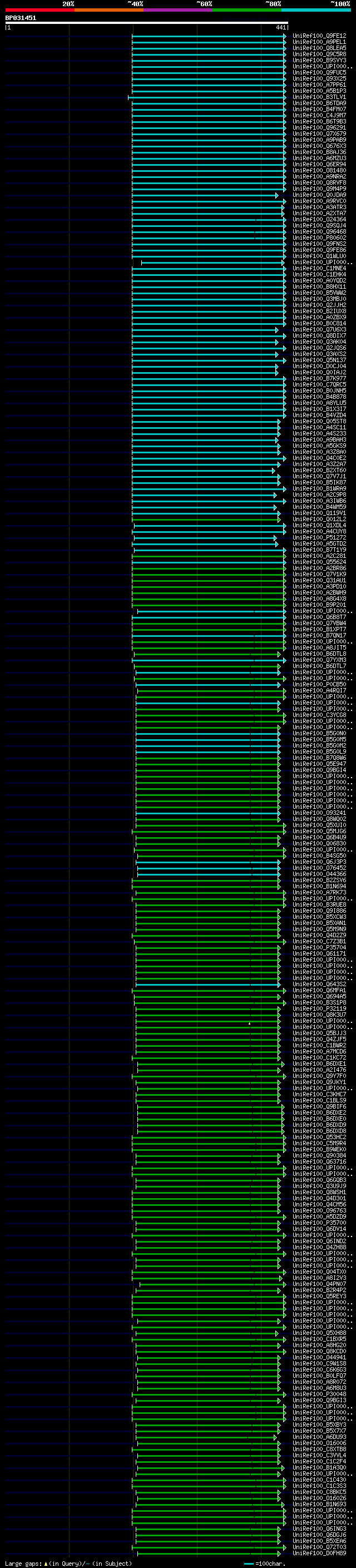The width and height of the screenshot is (356, 1568).
Task: Select the UniRef100_A6DU93 label
Action: click(x=319, y=1437)
